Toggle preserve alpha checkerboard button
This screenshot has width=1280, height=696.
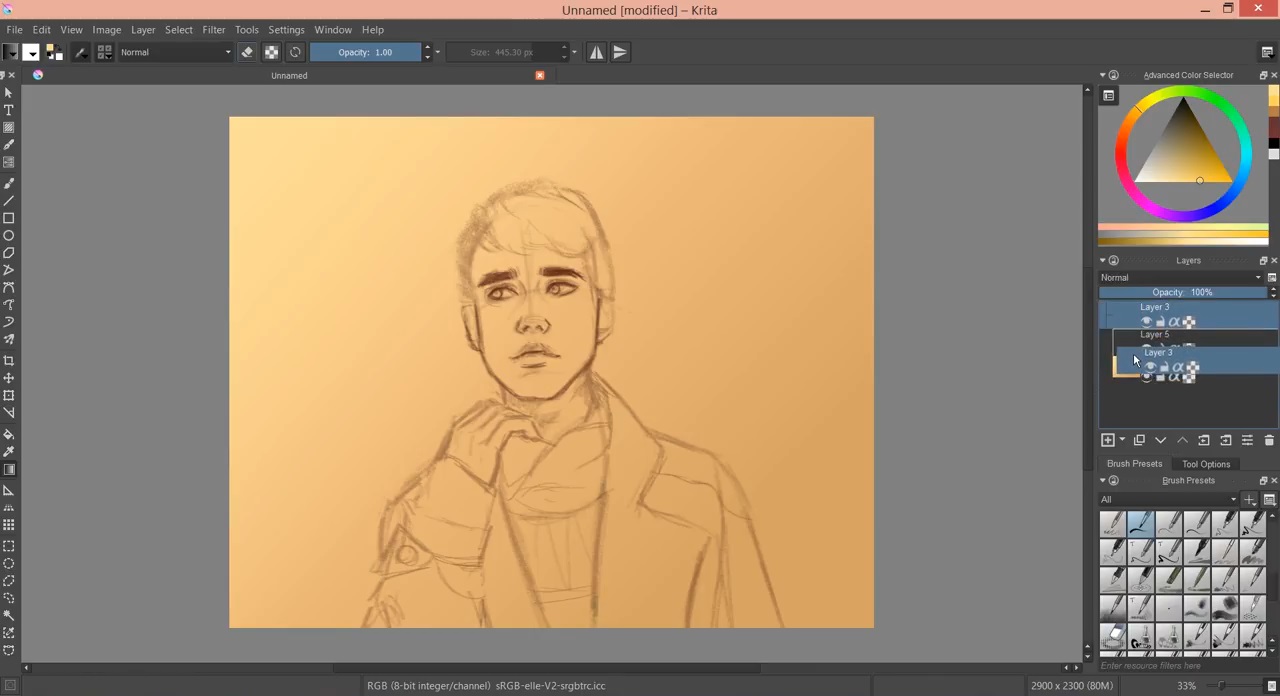coord(271,52)
